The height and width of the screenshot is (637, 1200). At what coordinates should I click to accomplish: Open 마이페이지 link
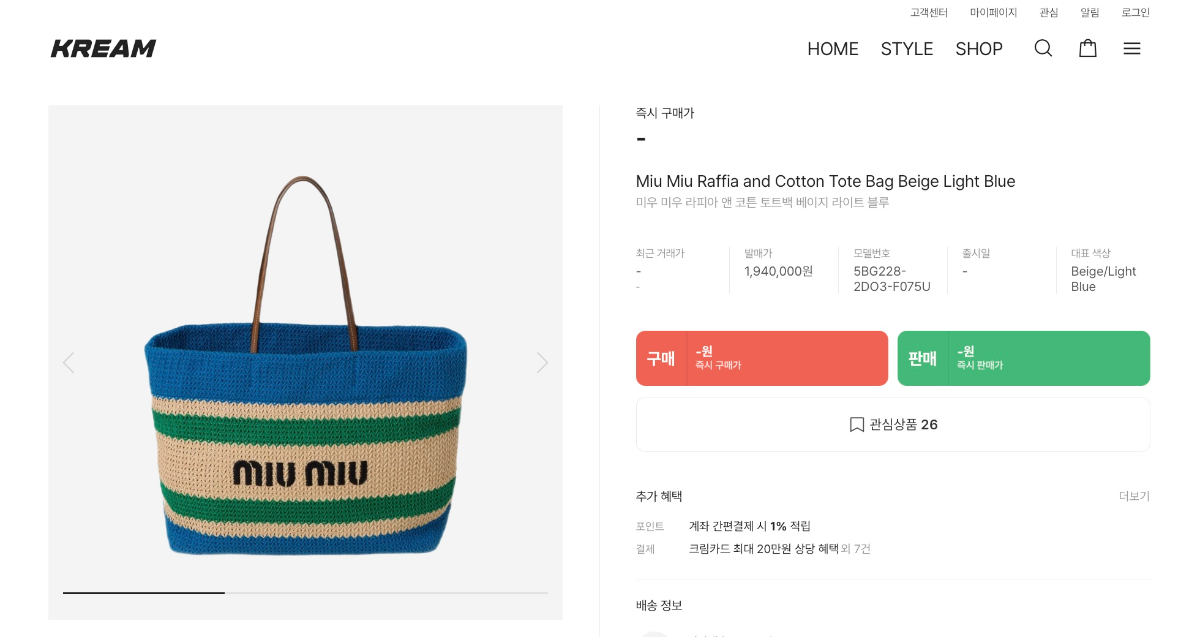pyautogui.click(x=993, y=13)
